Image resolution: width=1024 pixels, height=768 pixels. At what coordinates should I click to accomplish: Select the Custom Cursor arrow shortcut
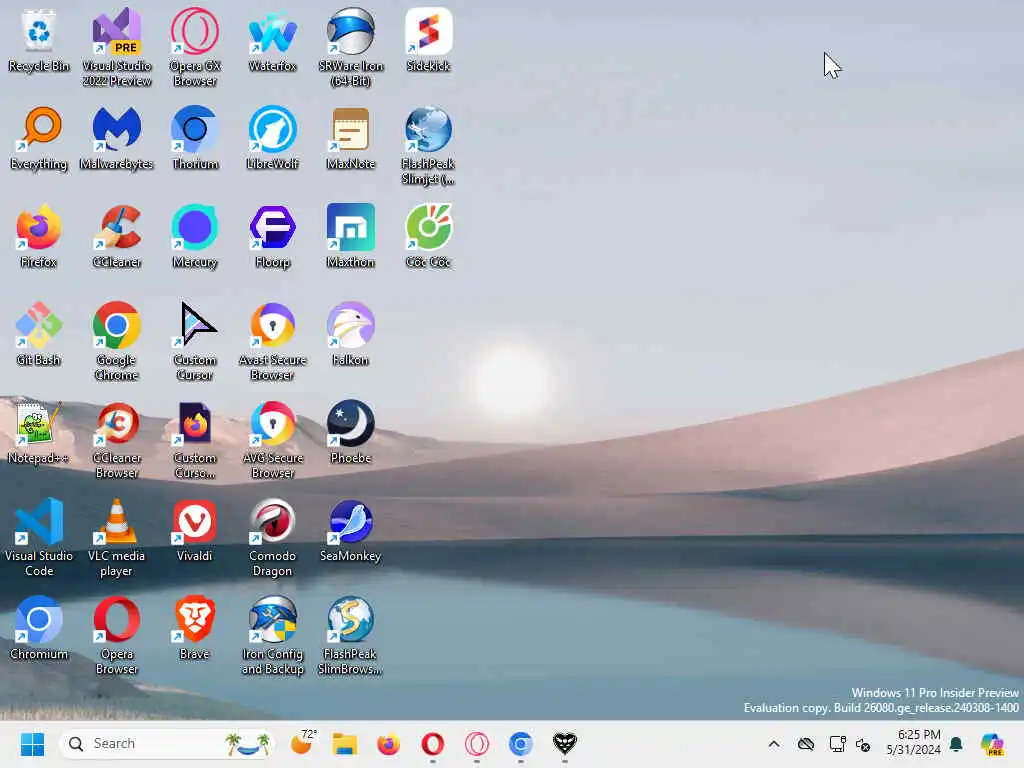(x=195, y=341)
